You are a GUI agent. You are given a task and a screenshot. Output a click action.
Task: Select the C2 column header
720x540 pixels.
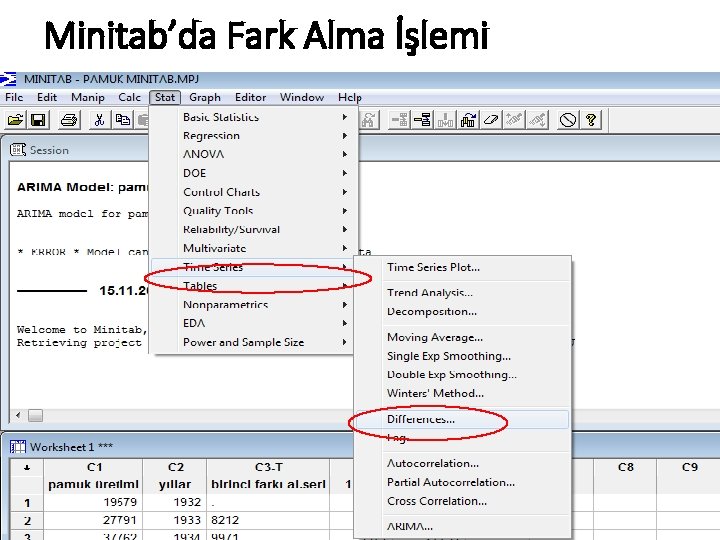pos(175,467)
